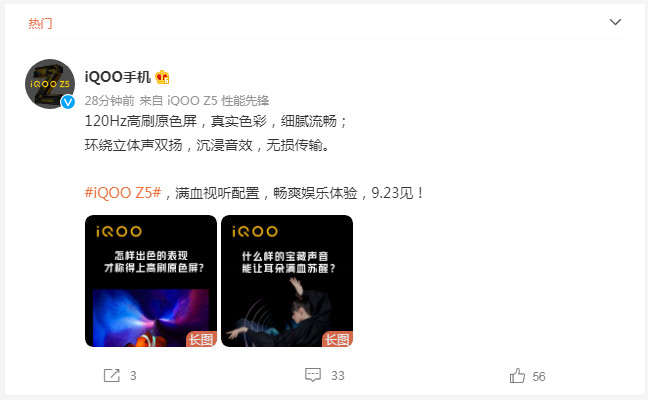Like the post with thumbs-up icon
This screenshot has height=400, width=648.
pyautogui.click(x=517, y=376)
